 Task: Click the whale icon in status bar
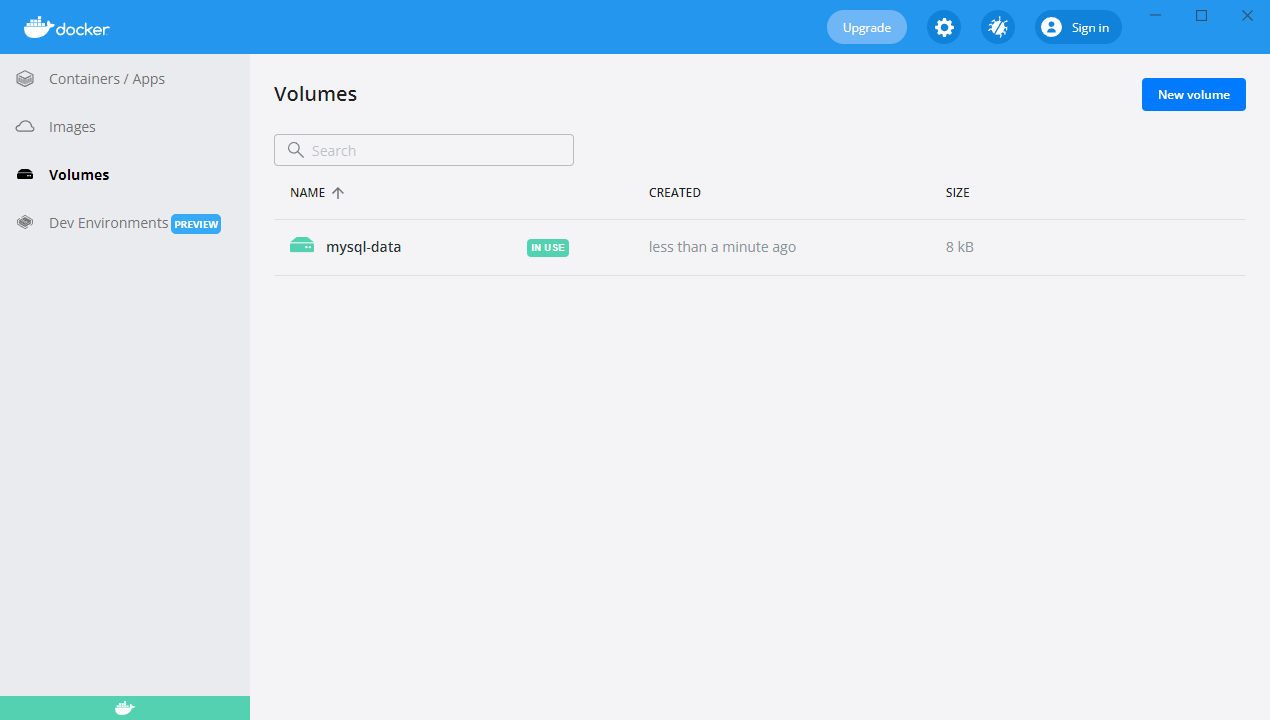[x=124, y=708]
